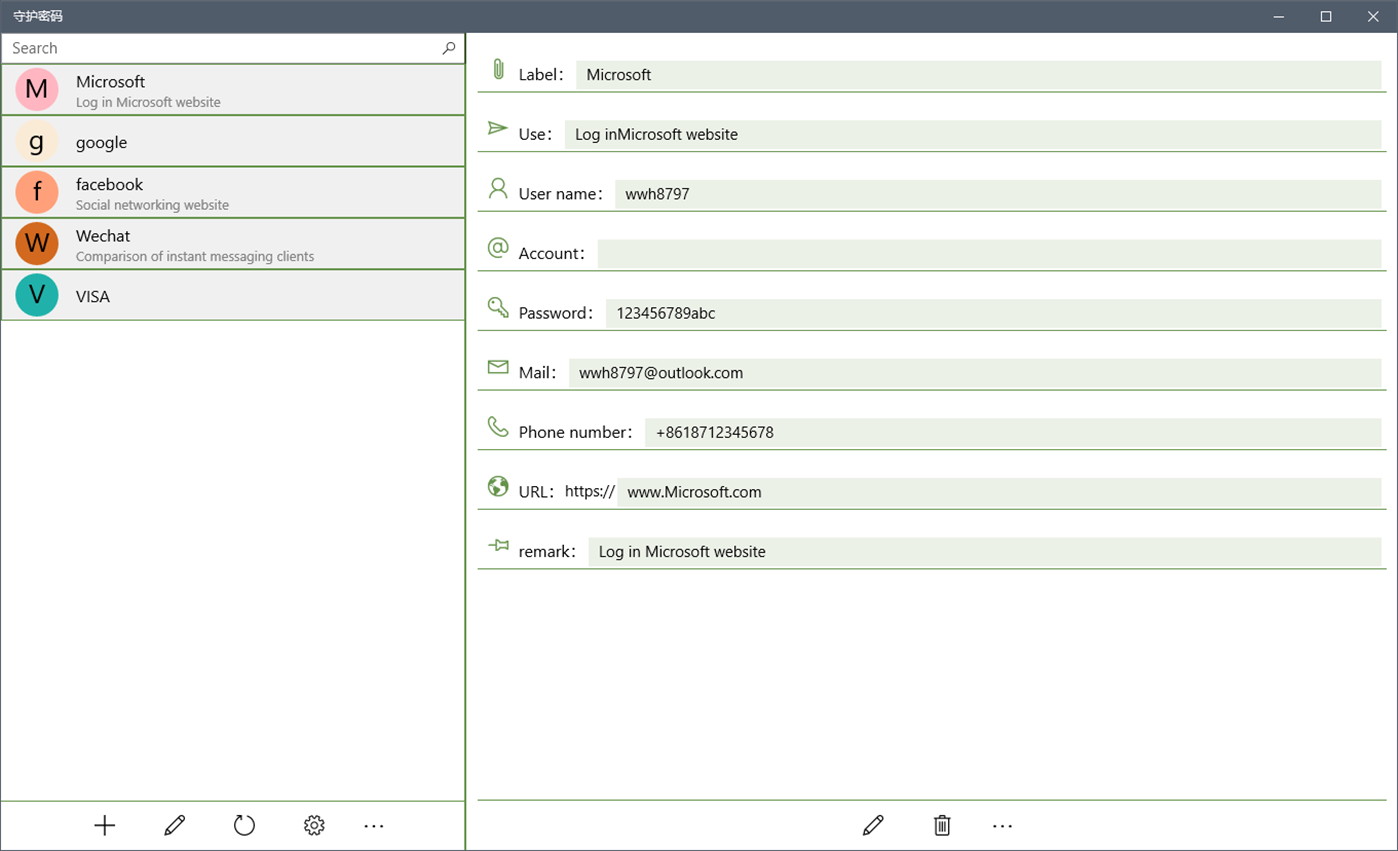The height and width of the screenshot is (851, 1398).
Task: Click the 'remark:' caption
Action: point(548,552)
